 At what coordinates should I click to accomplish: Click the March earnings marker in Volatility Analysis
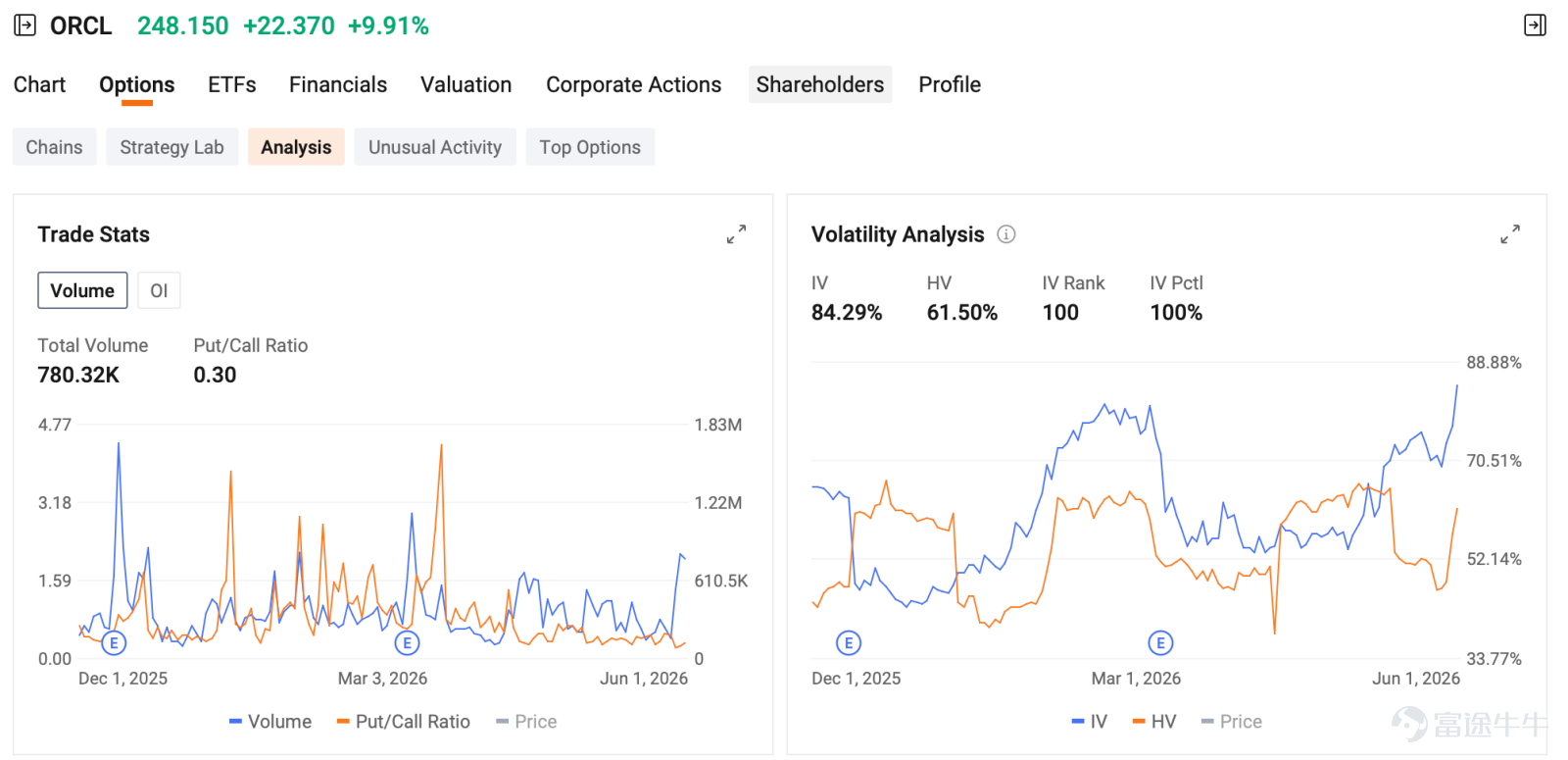(x=1160, y=643)
